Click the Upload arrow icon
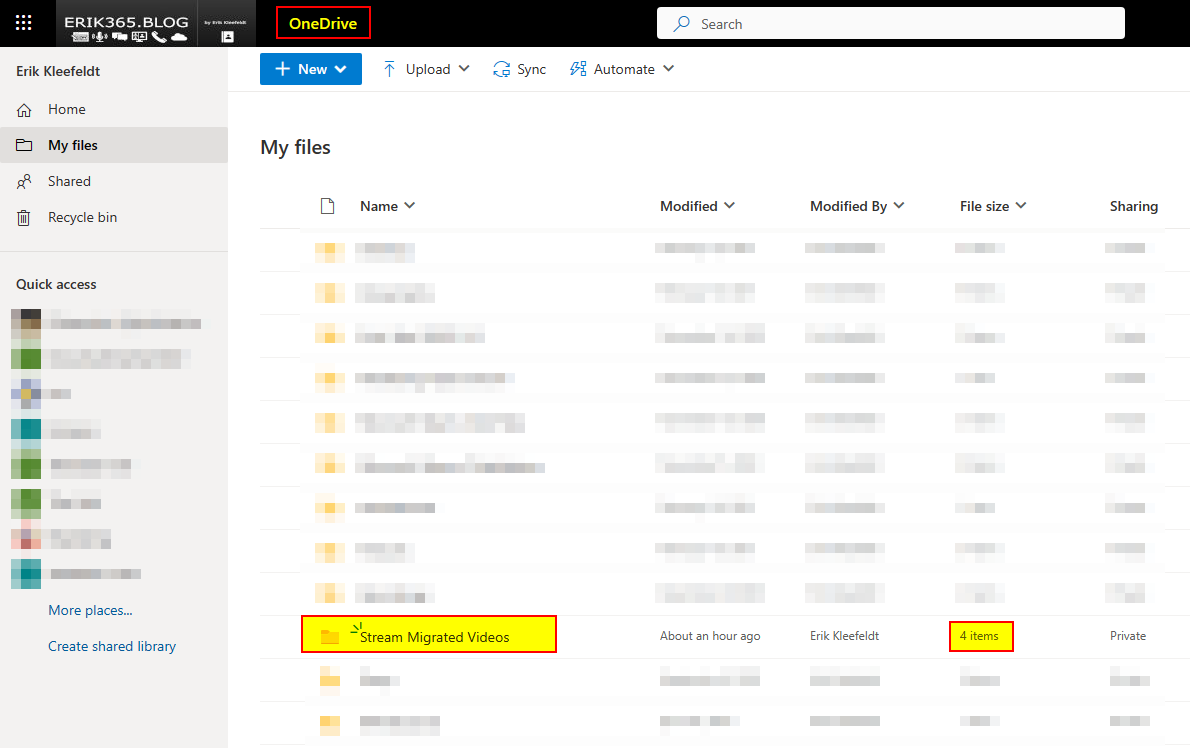The width and height of the screenshot is (1190, 748). click(390, 69)
